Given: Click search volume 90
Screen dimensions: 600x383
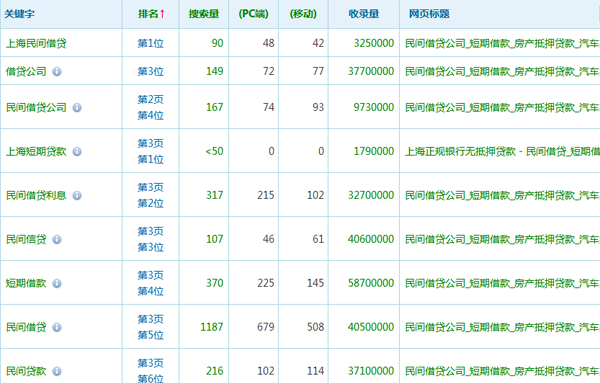Looking at the screenshot, I should coord(217,43).
